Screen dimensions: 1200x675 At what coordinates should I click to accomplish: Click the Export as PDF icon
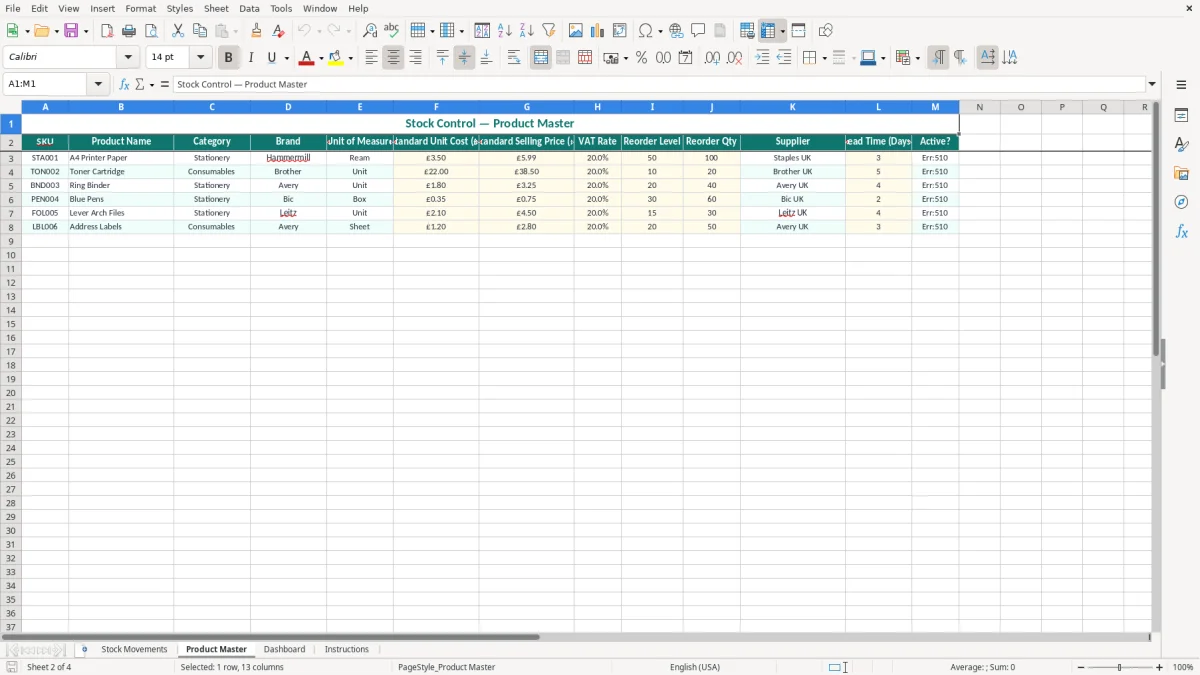pyautogui.click(x=107, y=31)
